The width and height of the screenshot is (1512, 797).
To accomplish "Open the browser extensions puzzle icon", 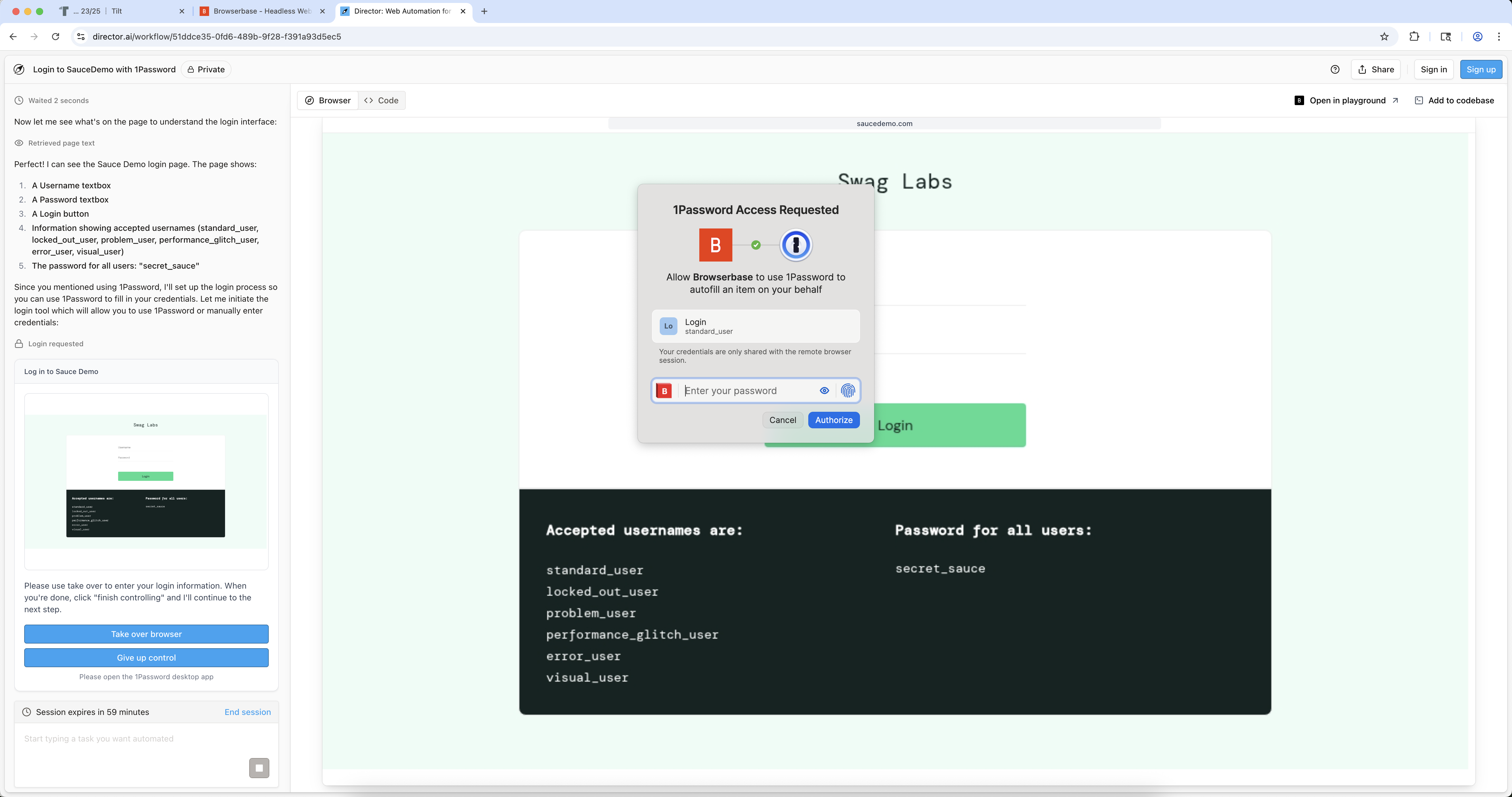I will (x=1414, y=36).
